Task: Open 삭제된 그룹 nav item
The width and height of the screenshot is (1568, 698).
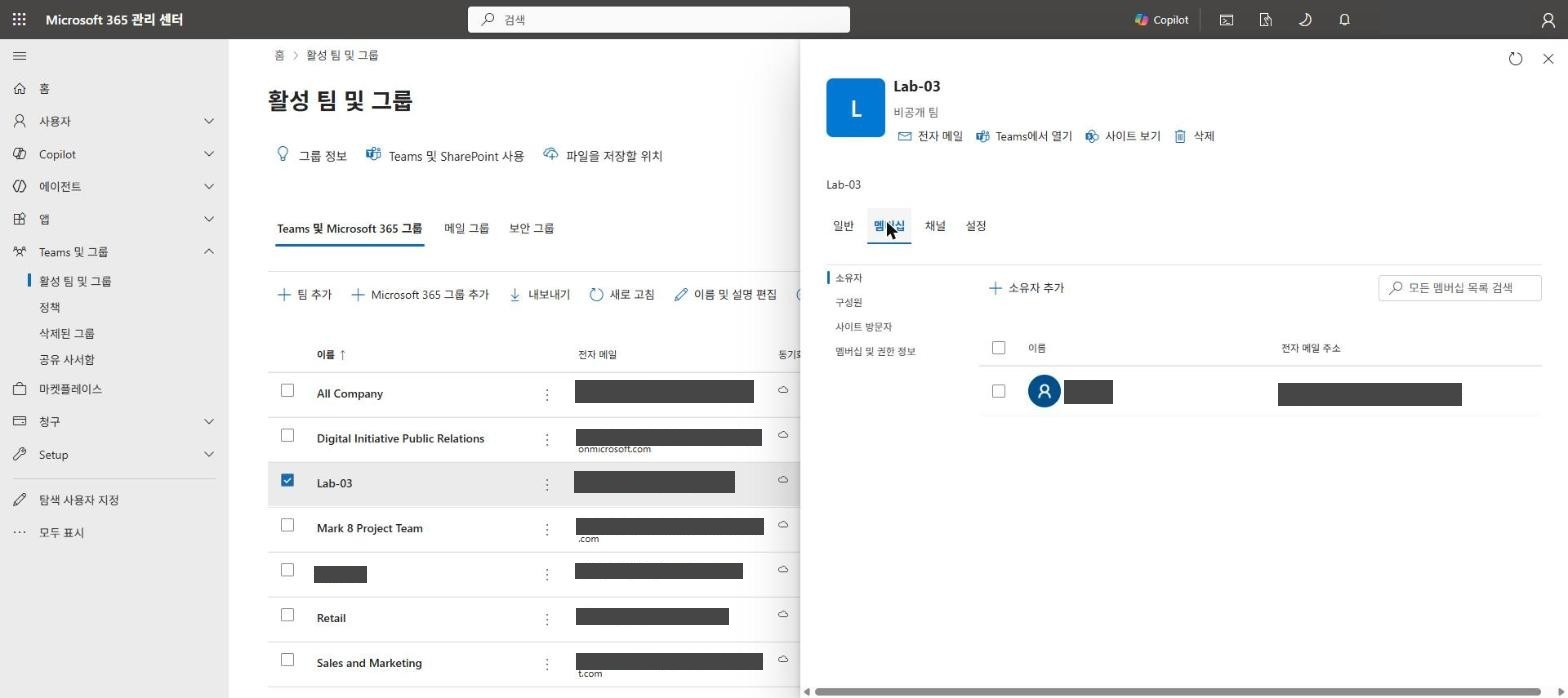Action: 67,333
